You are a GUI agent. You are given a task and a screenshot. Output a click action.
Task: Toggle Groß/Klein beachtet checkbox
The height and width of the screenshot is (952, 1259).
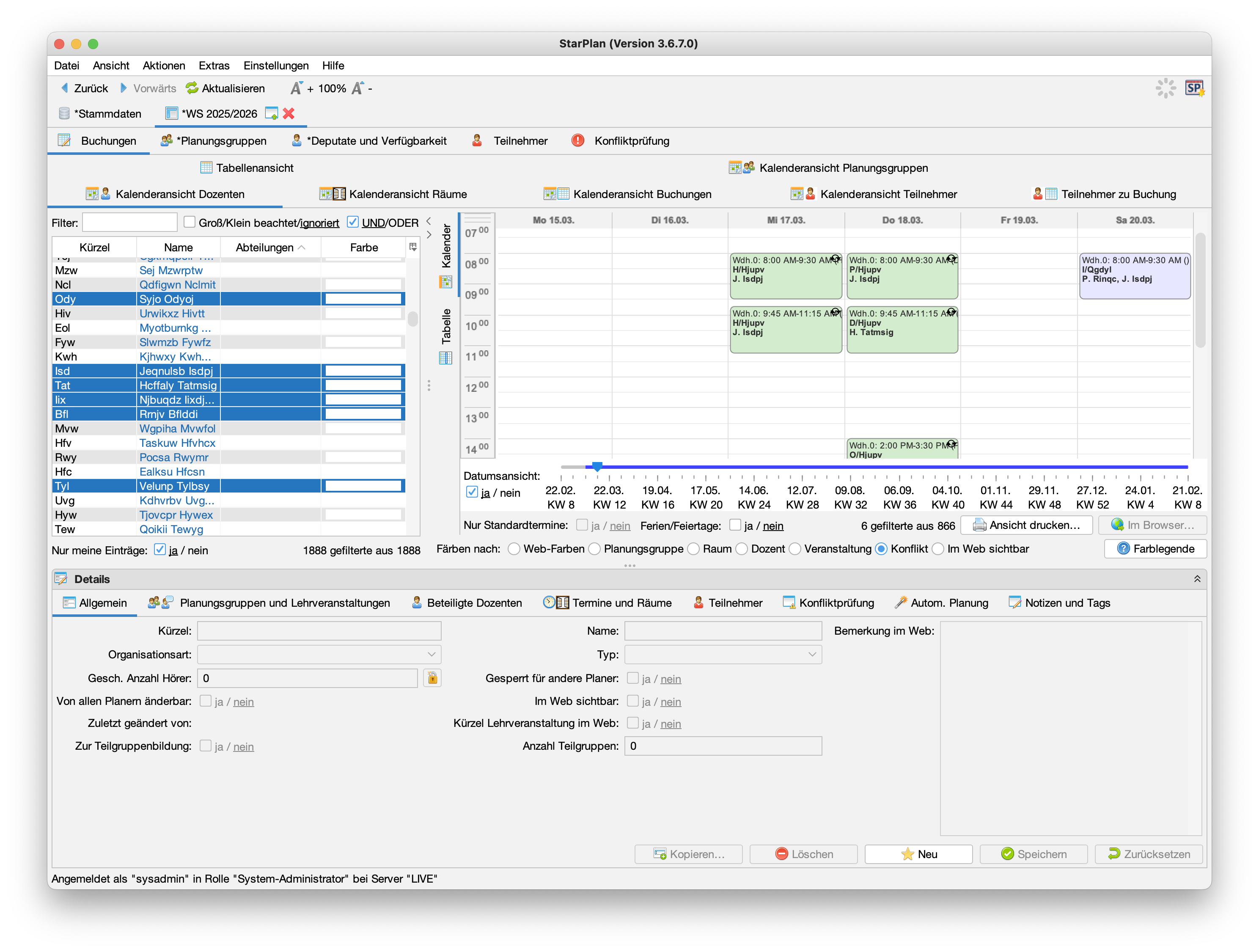coord(190,222)
